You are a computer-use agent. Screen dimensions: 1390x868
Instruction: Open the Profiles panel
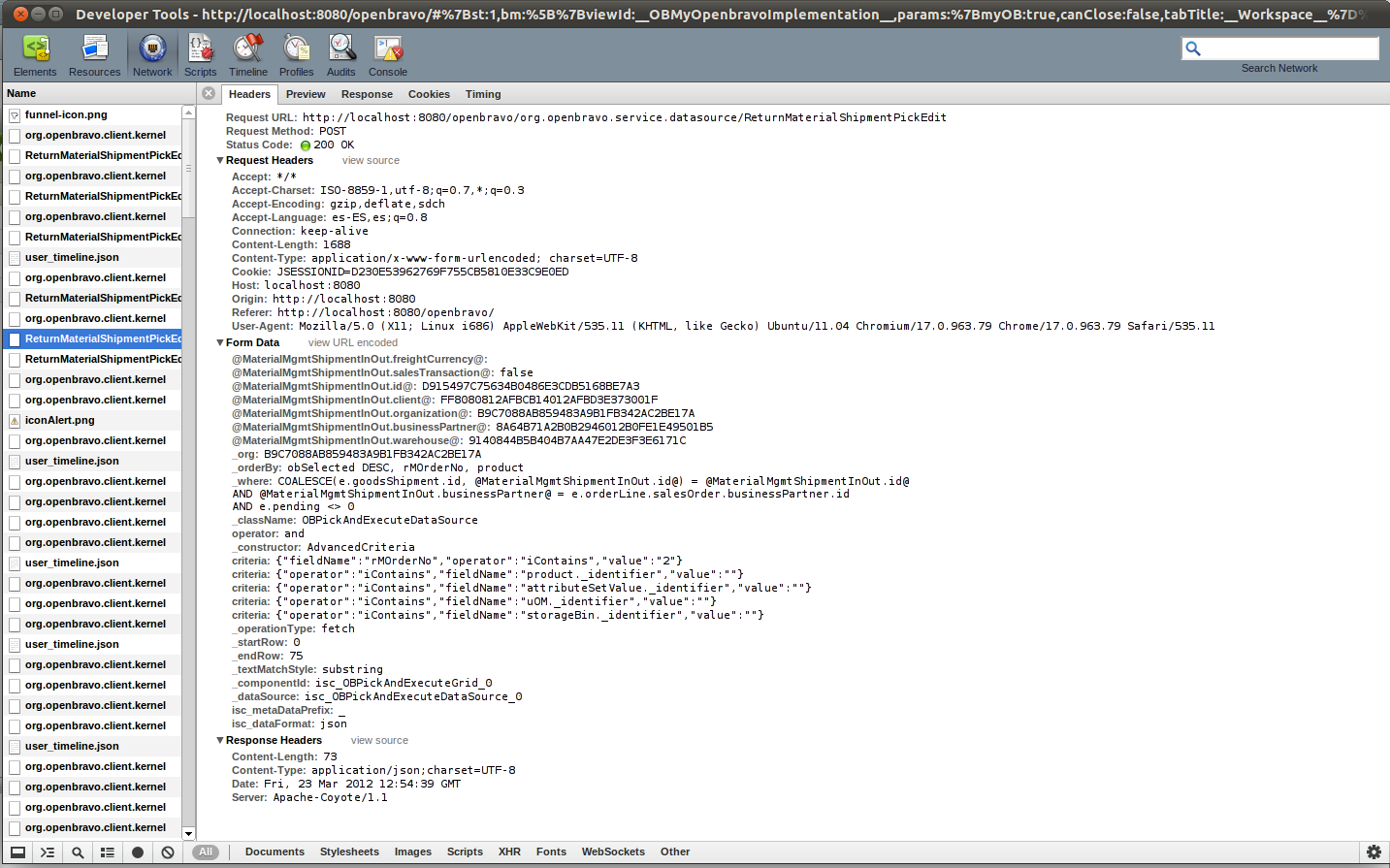click(296, 55)
